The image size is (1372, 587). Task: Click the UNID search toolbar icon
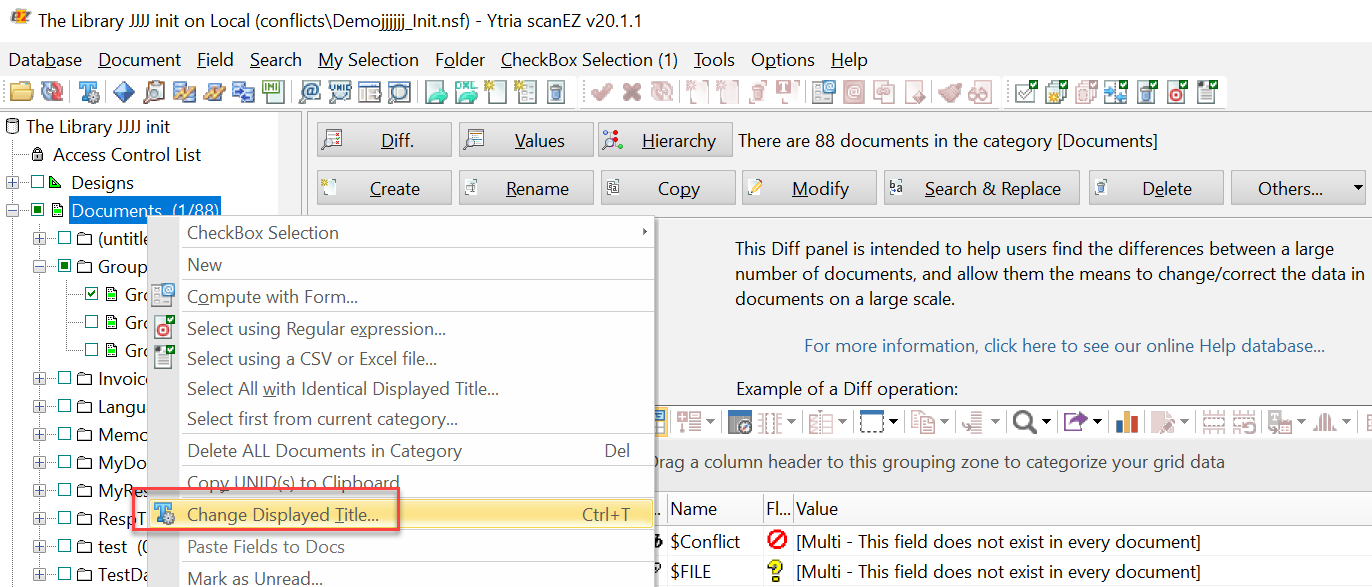(x=339, y=93)
